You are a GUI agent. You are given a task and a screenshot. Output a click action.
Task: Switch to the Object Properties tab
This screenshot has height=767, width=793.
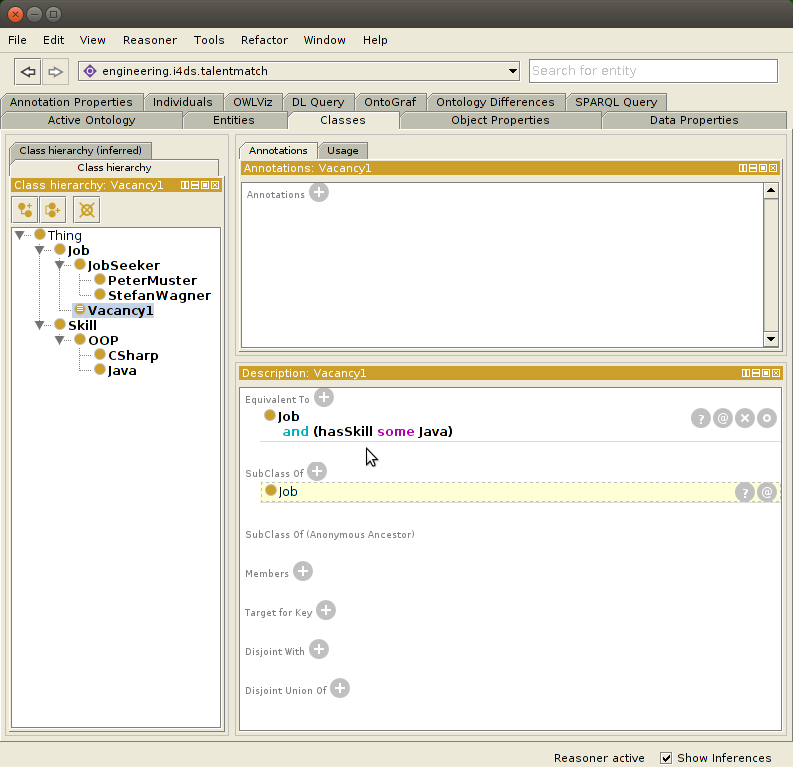500,120
